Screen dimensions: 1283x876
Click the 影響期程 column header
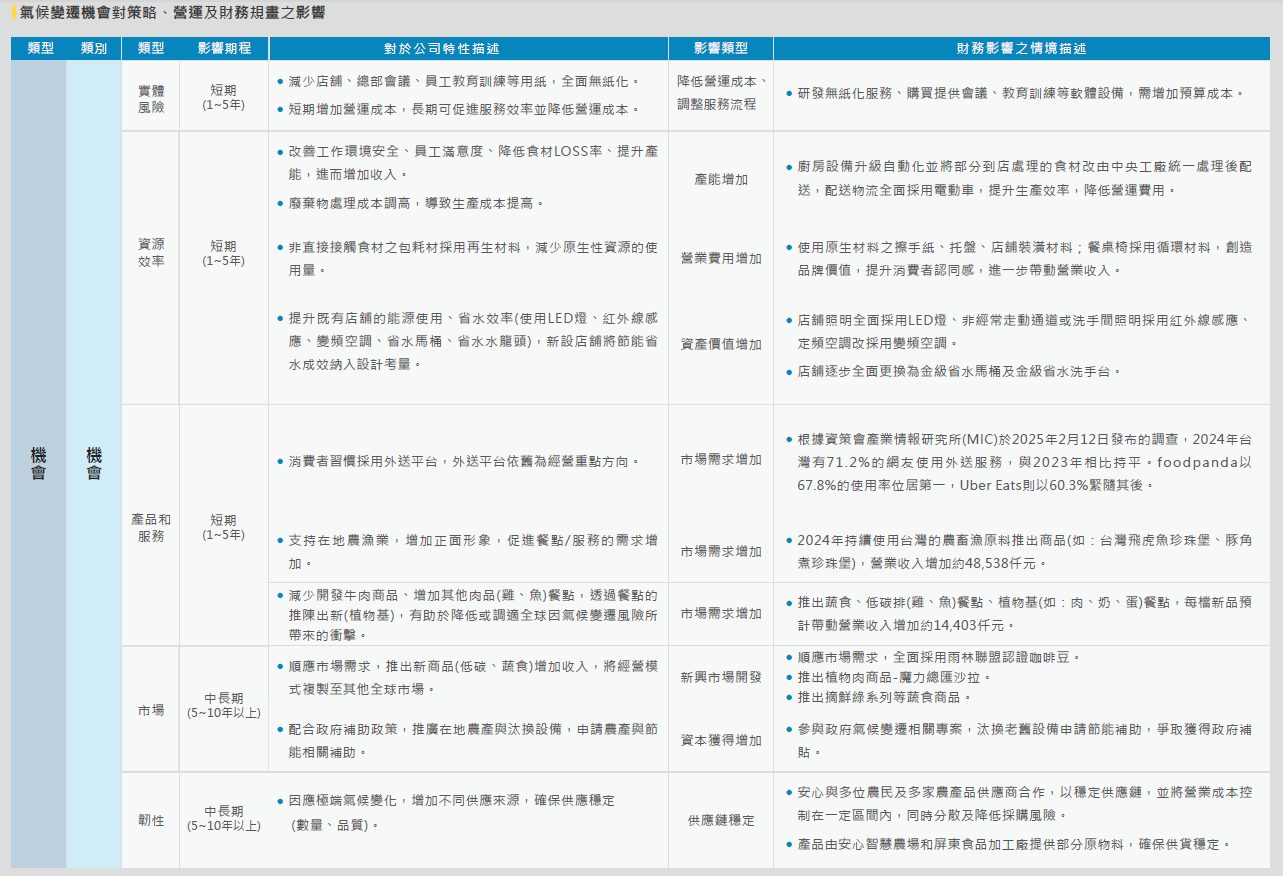pos(224,48)
